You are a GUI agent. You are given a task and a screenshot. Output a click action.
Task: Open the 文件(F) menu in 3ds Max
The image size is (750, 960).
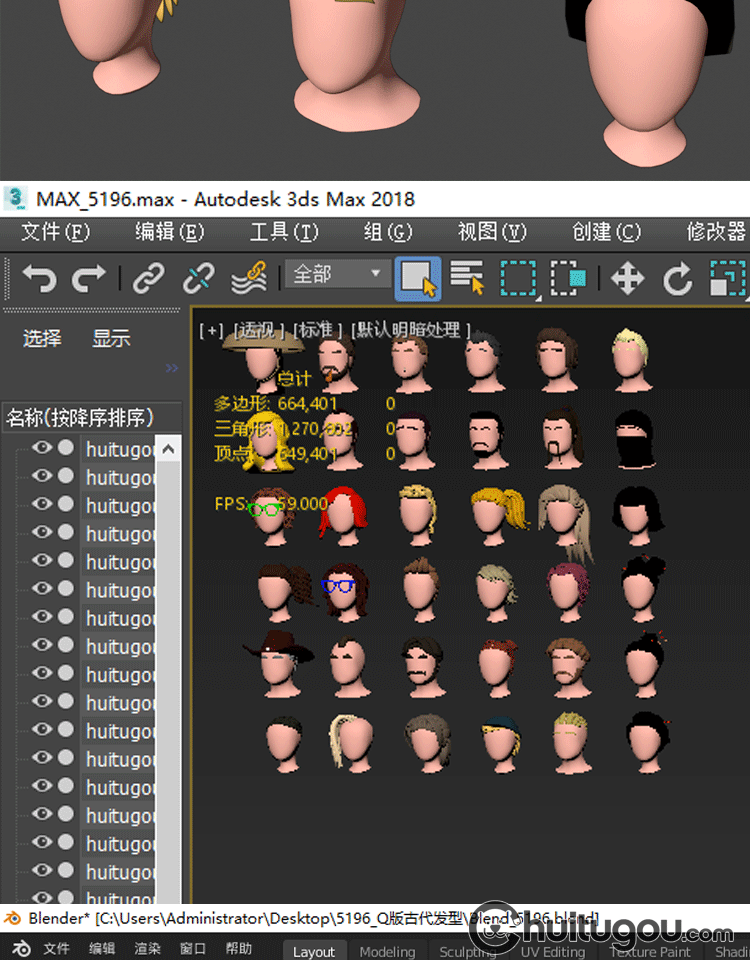click(55, 232)
